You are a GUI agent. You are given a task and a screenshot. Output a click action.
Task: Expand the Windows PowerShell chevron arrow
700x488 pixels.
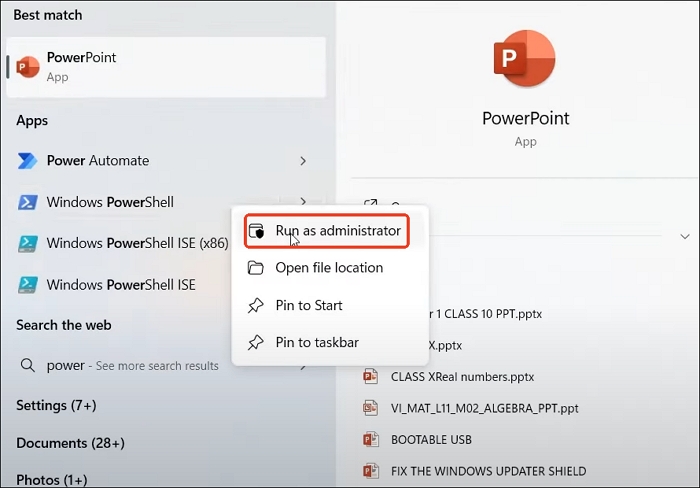coord(303,203)
